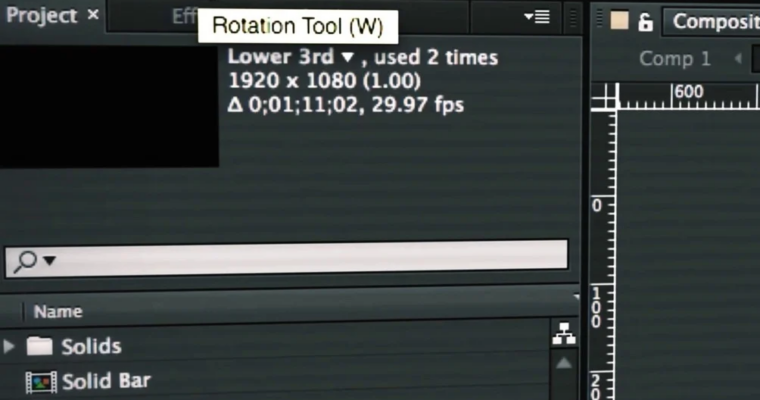Image resolution: width=760 pixels, height=400 pixels.
Task: Switch to the Project panel tab
Action: pyautogui.click(x=42, y=16)
